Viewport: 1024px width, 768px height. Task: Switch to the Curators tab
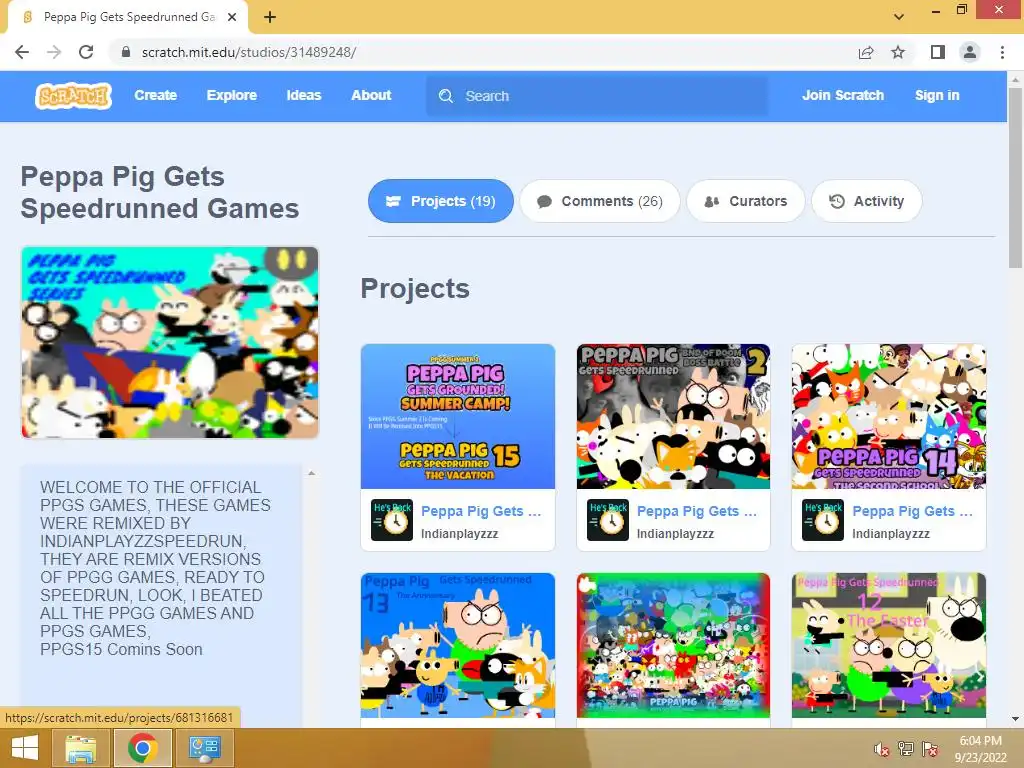(746, 201)
